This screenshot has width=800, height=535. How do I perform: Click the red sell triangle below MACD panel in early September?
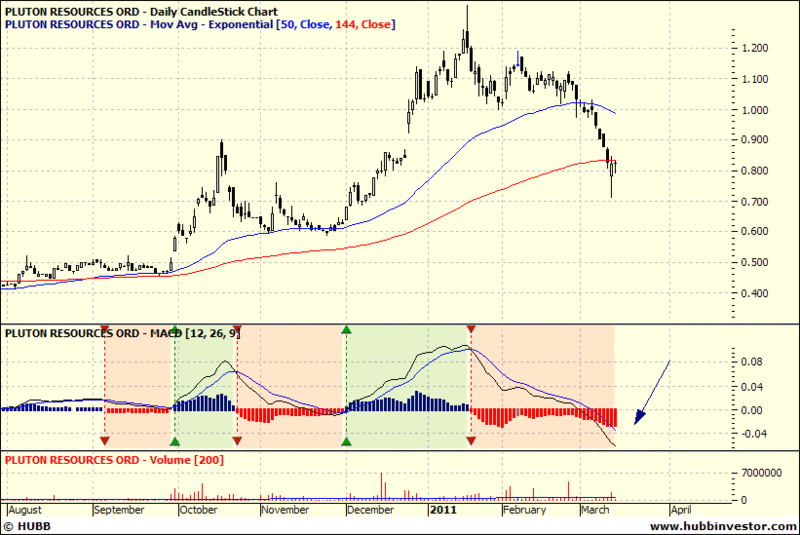(105, 441)
